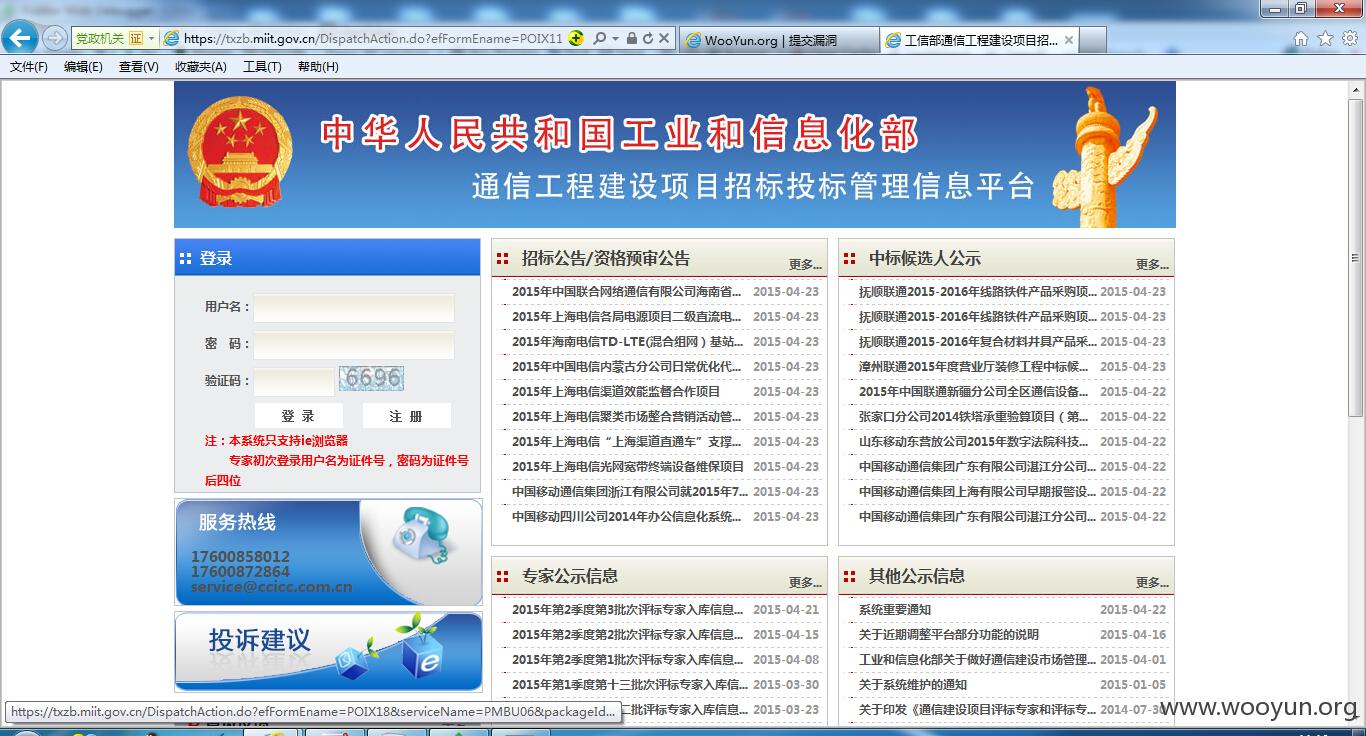Click the lock security icon in address bar
The width and height of the screenshot is (1366, 736).
tap(632, 39)
